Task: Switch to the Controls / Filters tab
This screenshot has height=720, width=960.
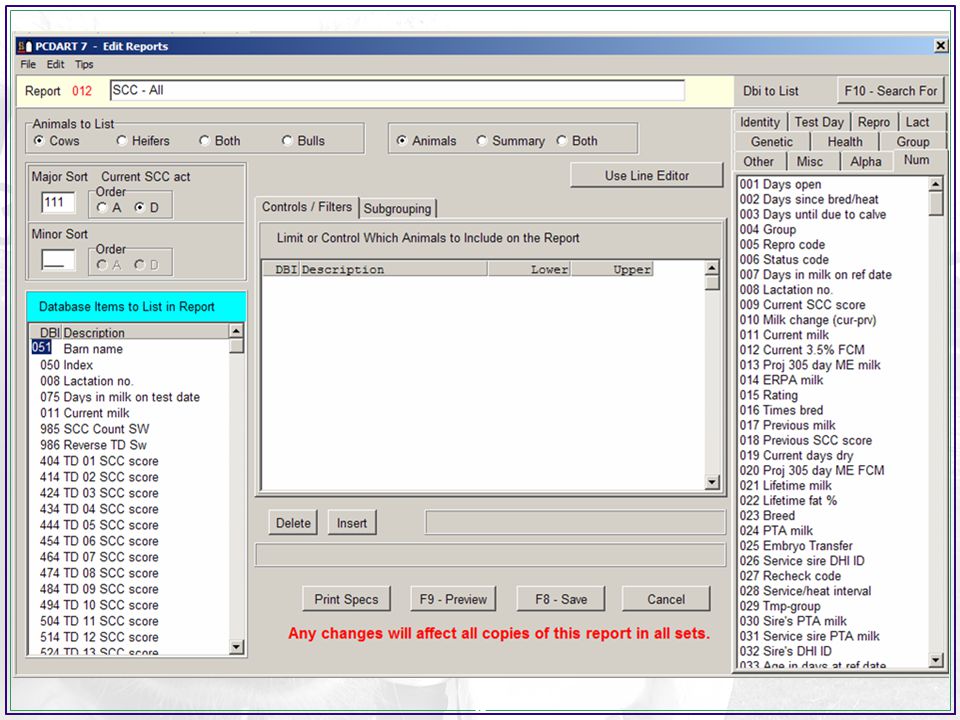Action: 307,207
